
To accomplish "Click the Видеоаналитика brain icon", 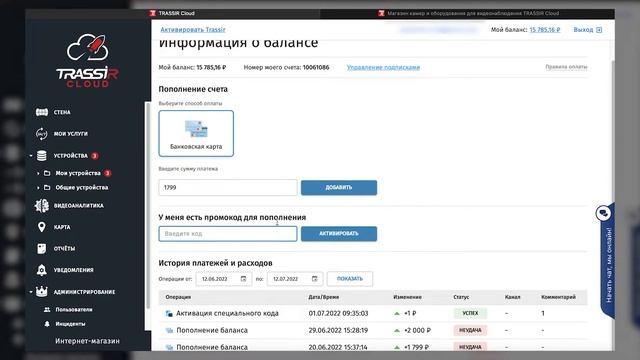I will [x=42, y=205].
